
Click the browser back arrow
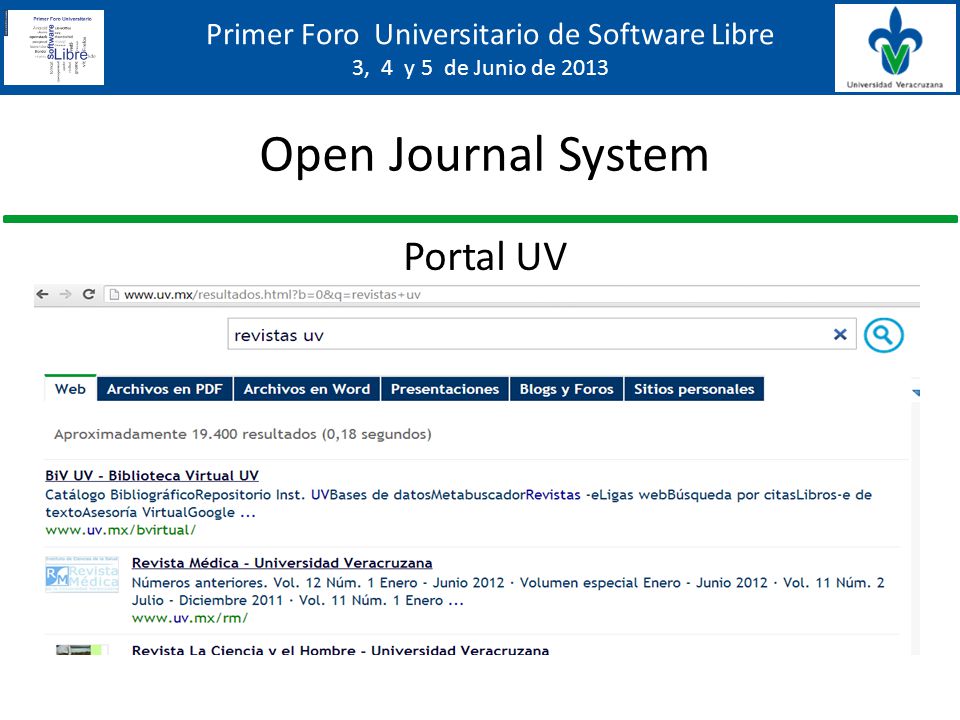click(42, 294)
